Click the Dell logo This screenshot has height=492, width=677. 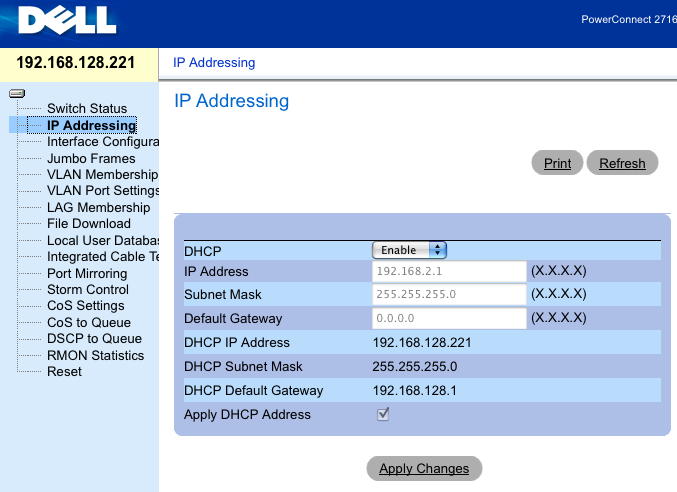(67, 21)
